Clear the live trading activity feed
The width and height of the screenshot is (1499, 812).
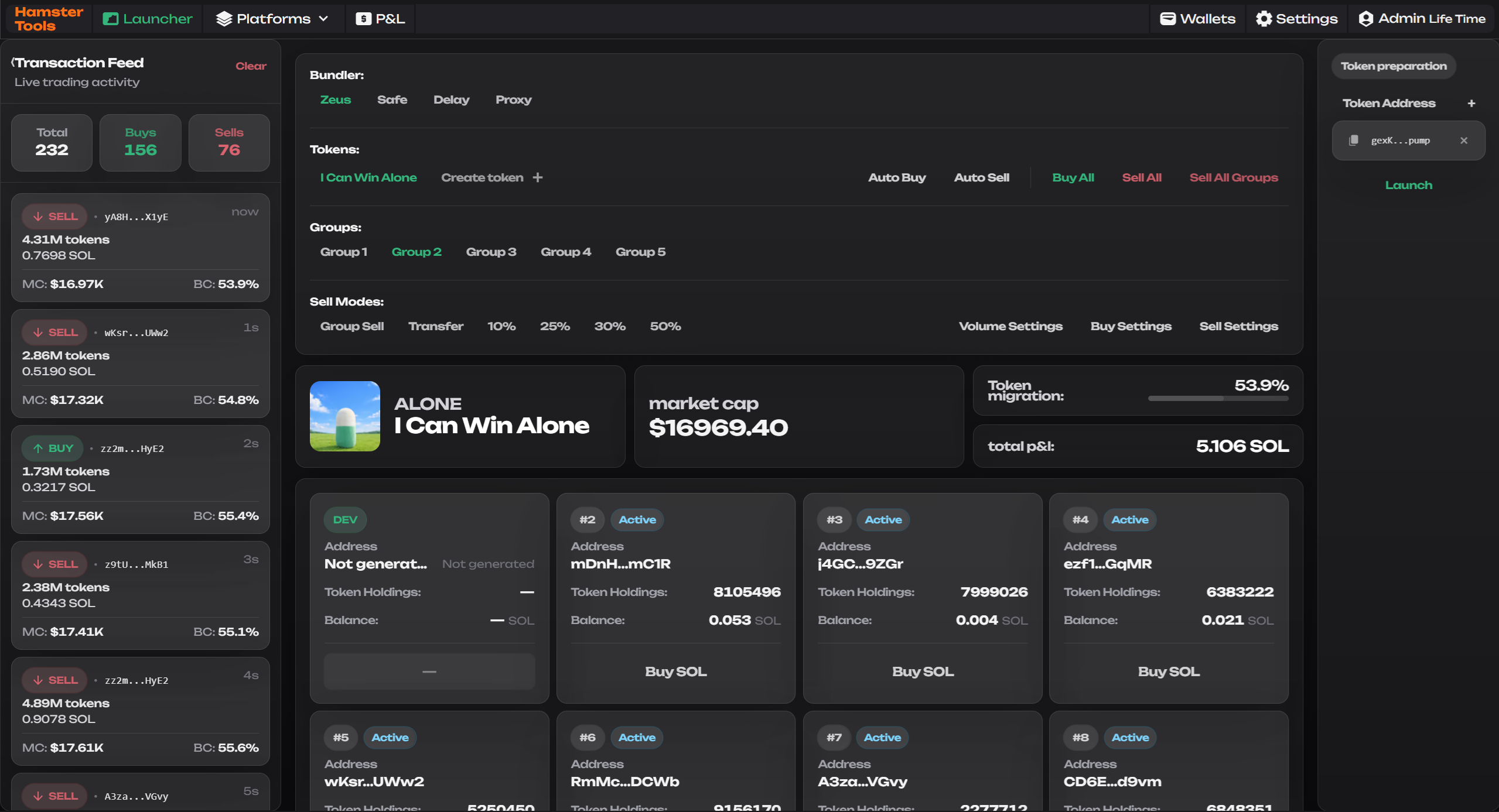(250, 66)
